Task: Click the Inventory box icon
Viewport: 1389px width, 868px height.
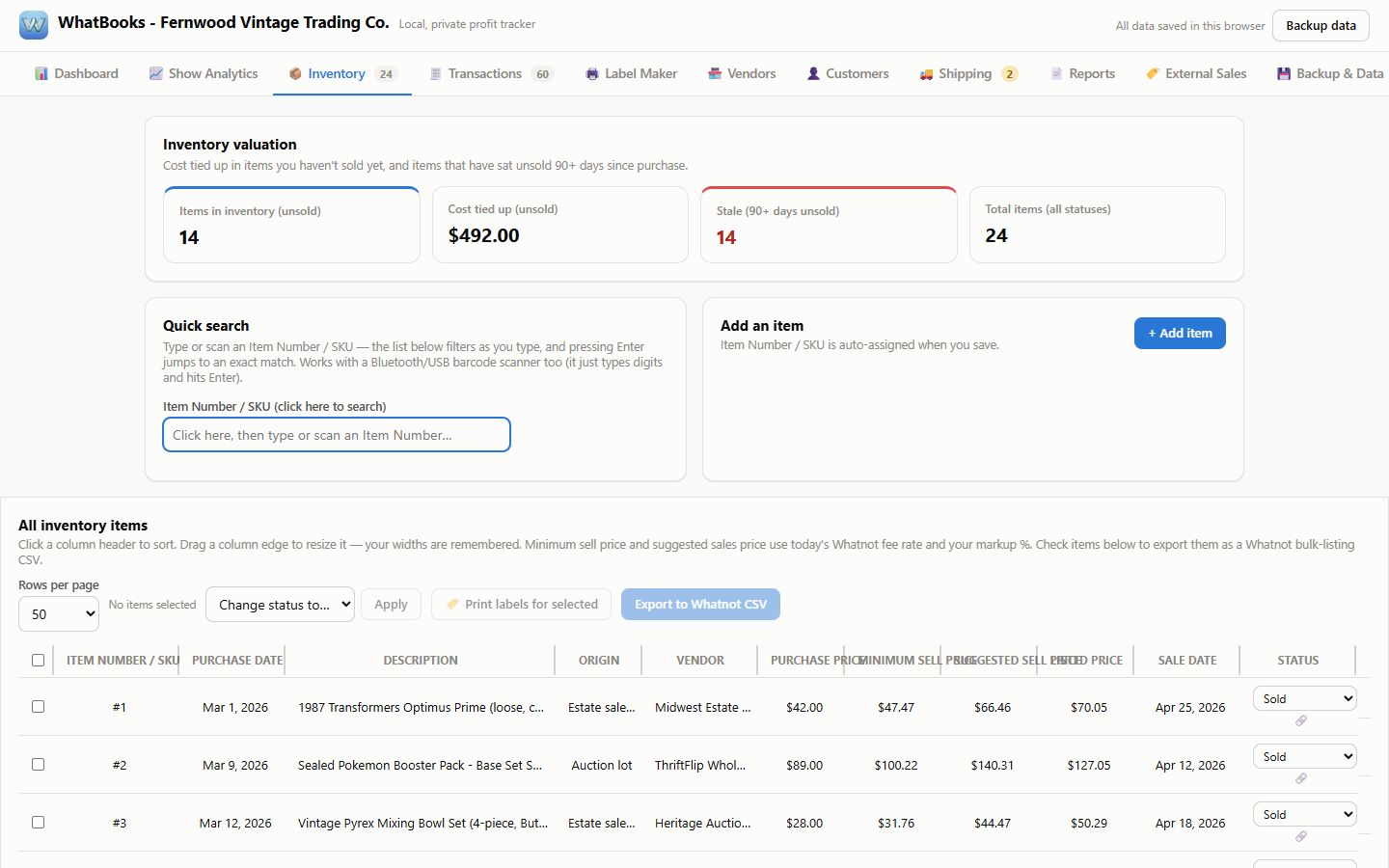Action: pyautogui.click(x=295, y=73)
